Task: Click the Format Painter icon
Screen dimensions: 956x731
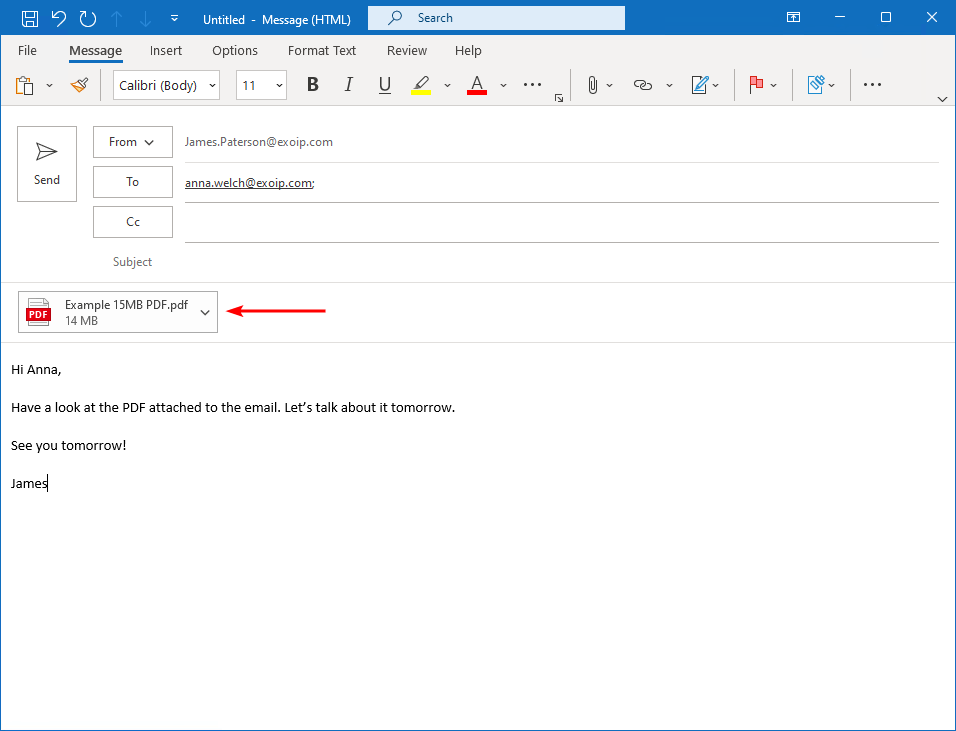Action: pyautogui.click(x=79, y=85)
